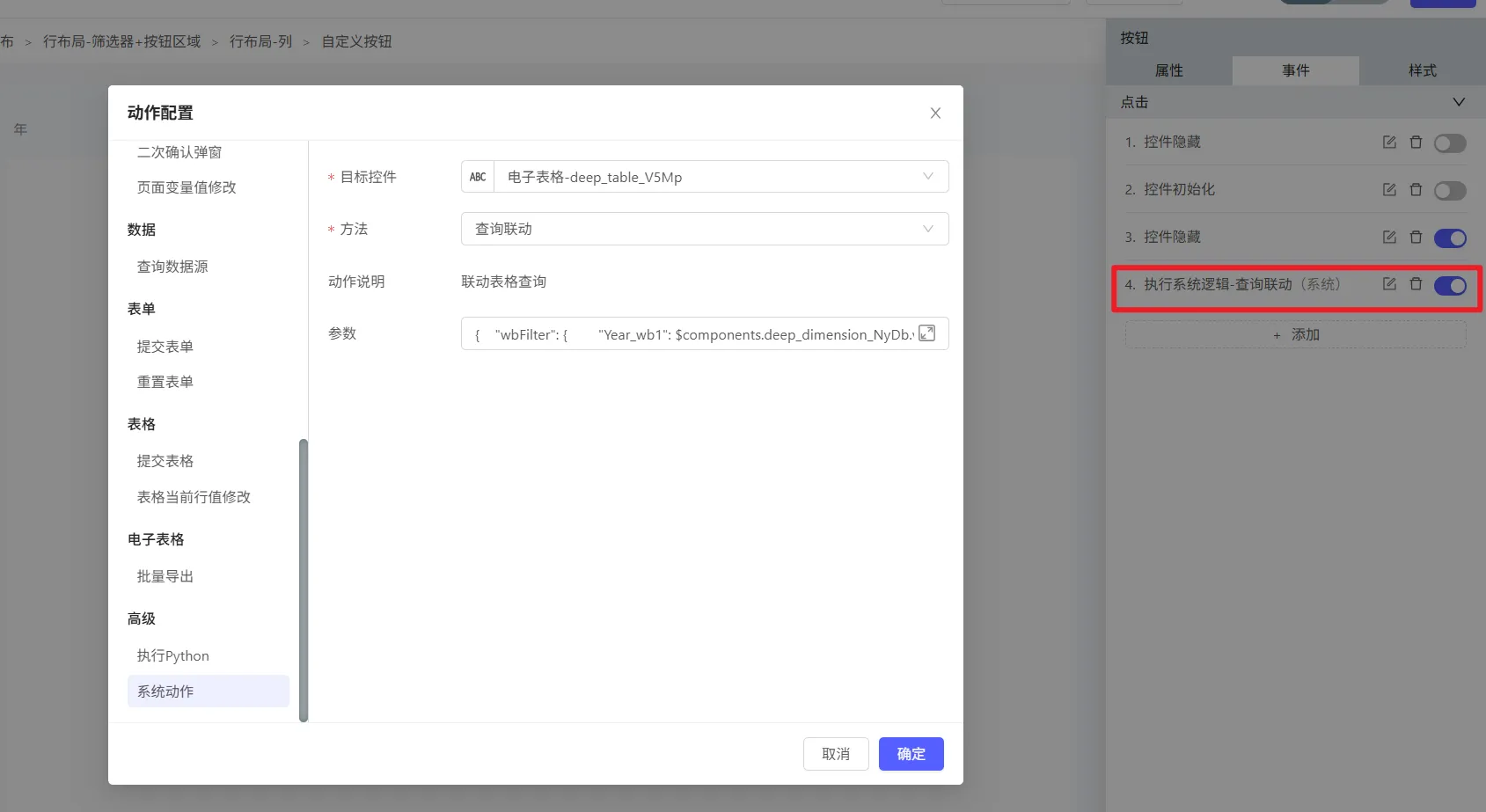Switch to the 样式 tab
1486x812 pixels.
point(1422,70)
